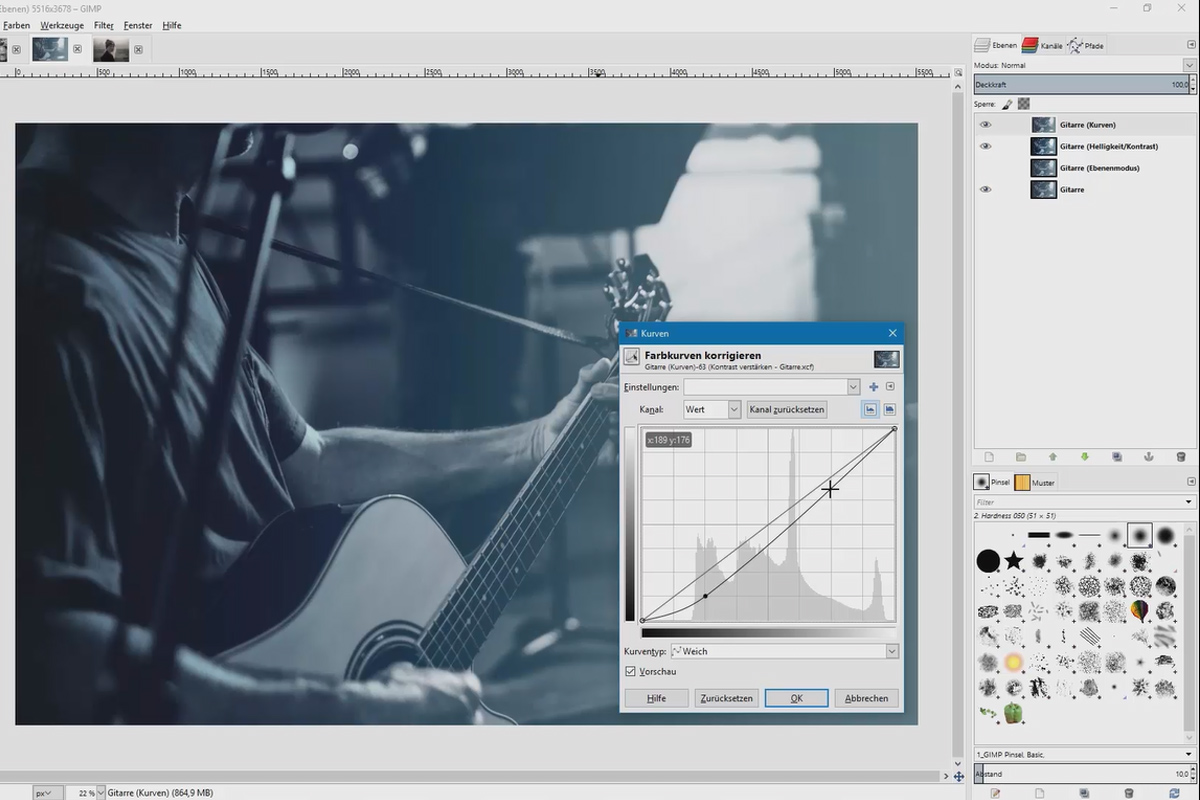Save current curve settings with plus icon
This screenshot has height=800, width=1200.
873,387
